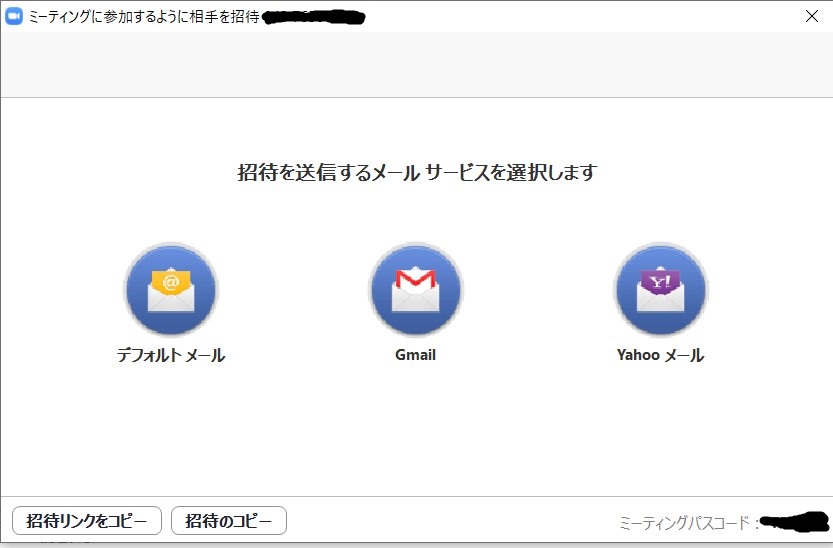Click heading 招待を送信するメール サービスを選択します

[x=417, y=173]
